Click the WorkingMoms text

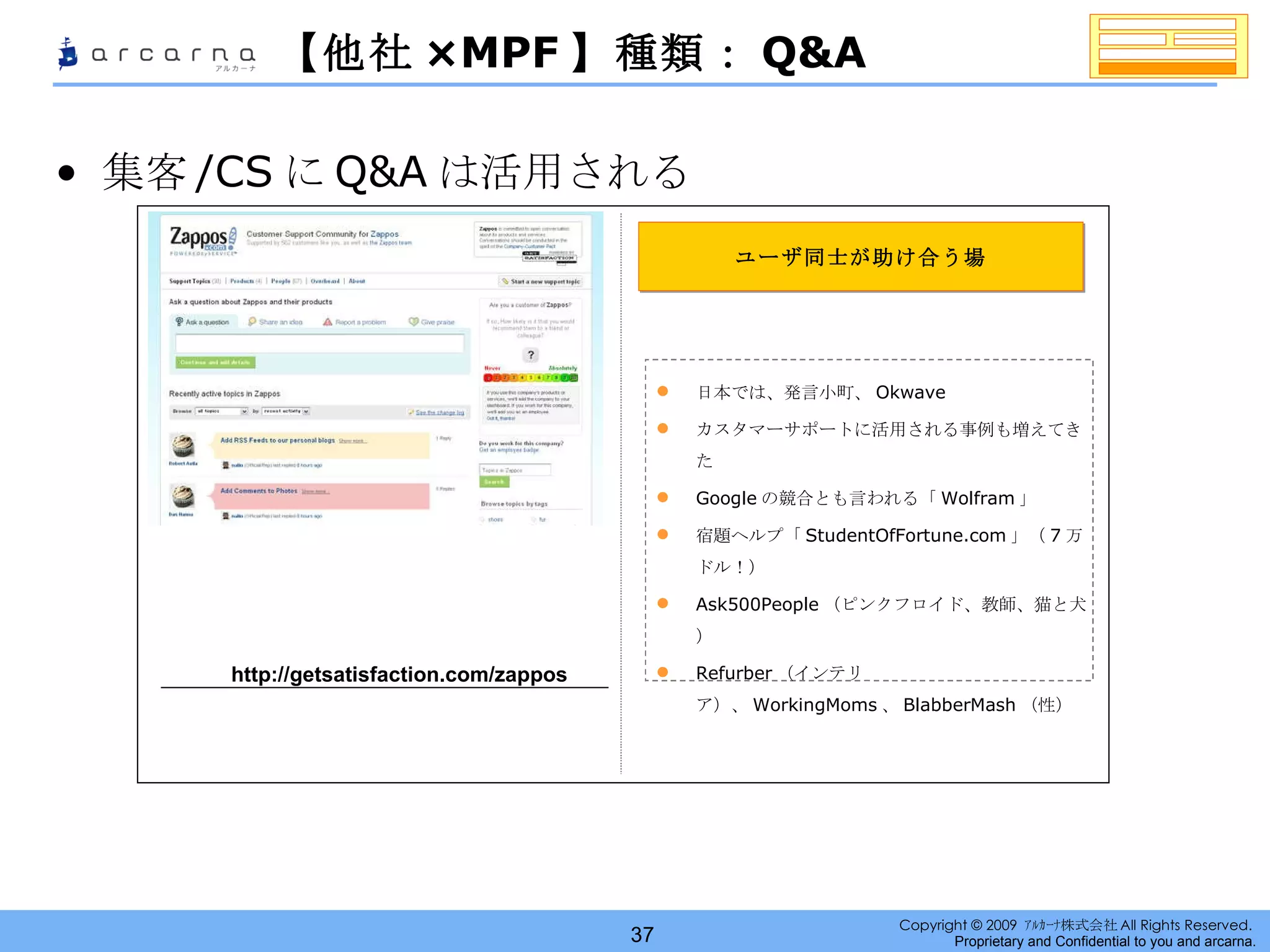point(815,705)
